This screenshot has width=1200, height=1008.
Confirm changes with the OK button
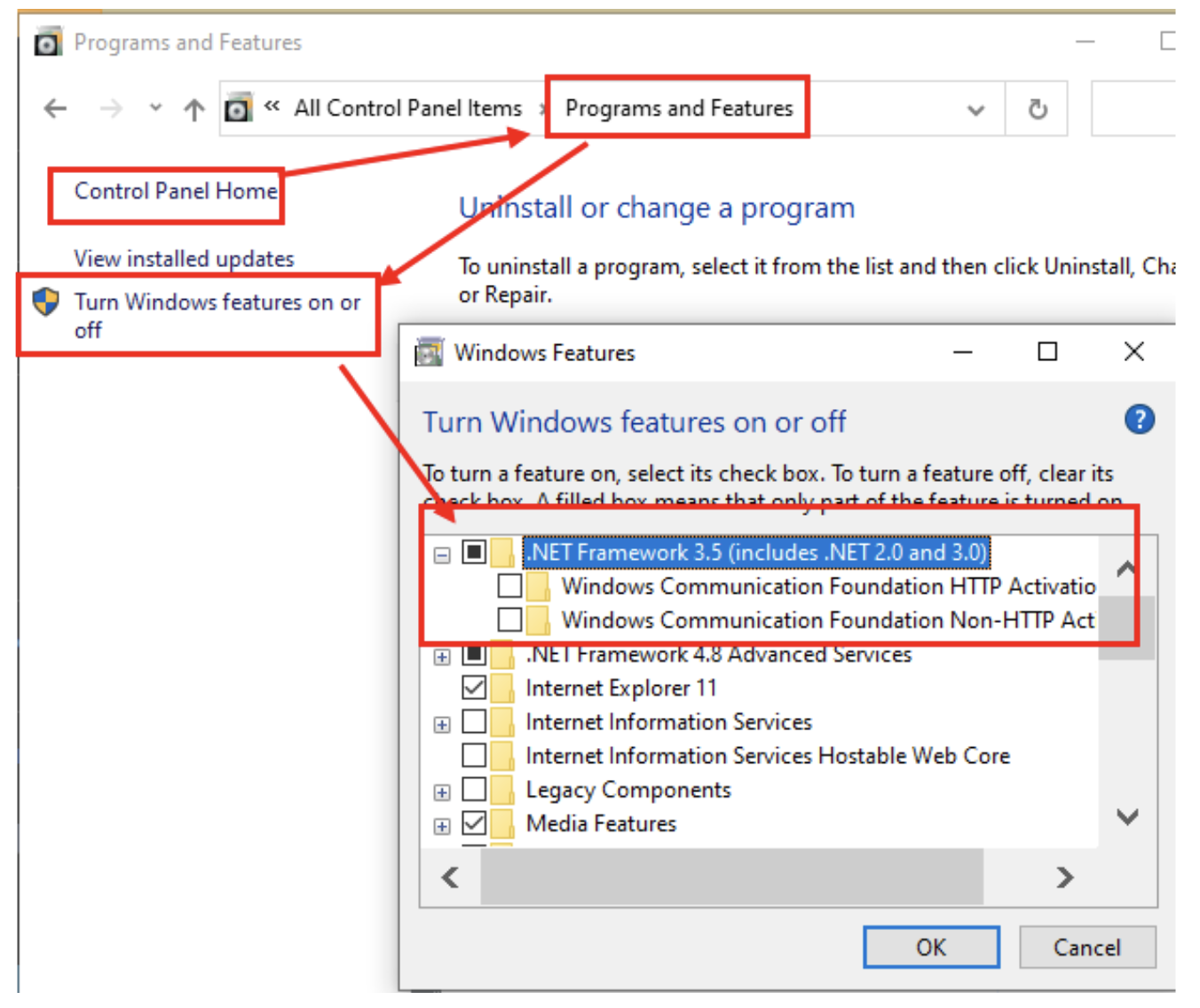tap(931, 948)
